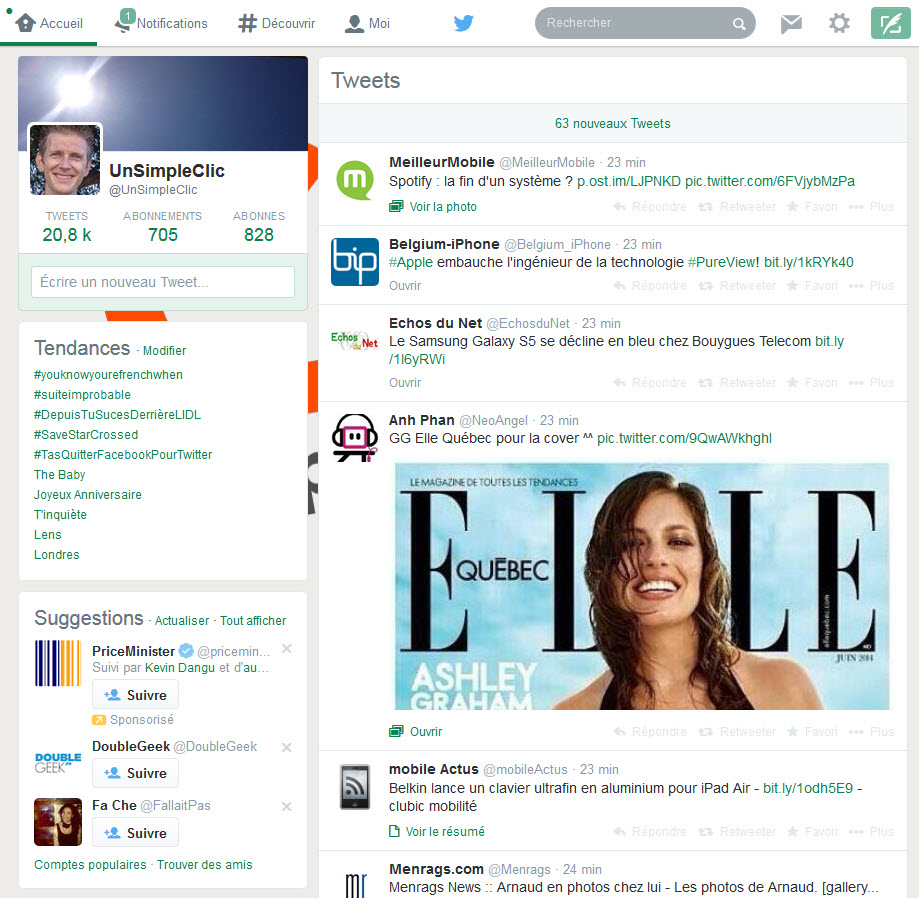Click Fa Che profile photo
Screen dimensions: 919x898
point(57,822)
